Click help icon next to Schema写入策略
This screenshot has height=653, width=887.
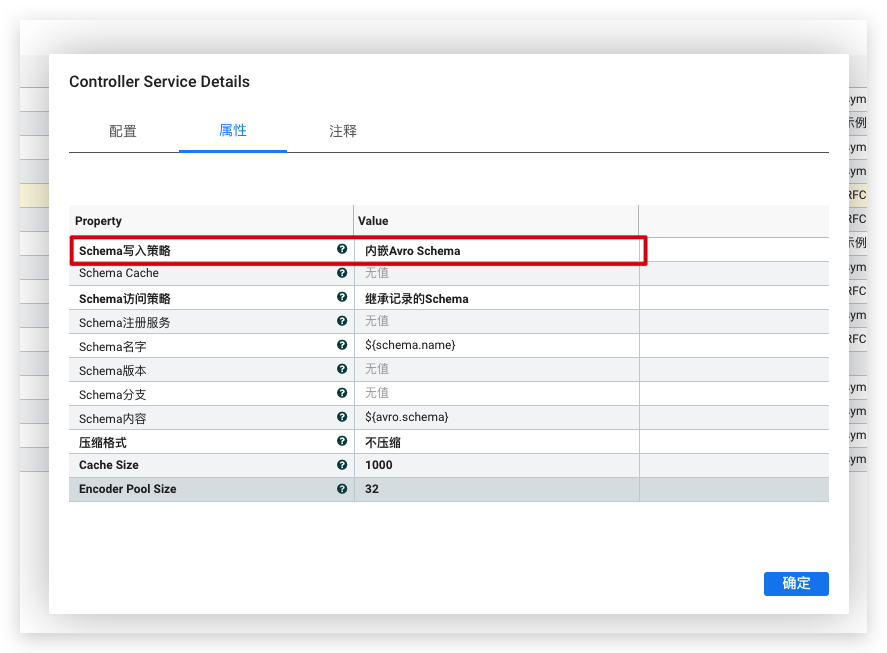coord(342,250)
